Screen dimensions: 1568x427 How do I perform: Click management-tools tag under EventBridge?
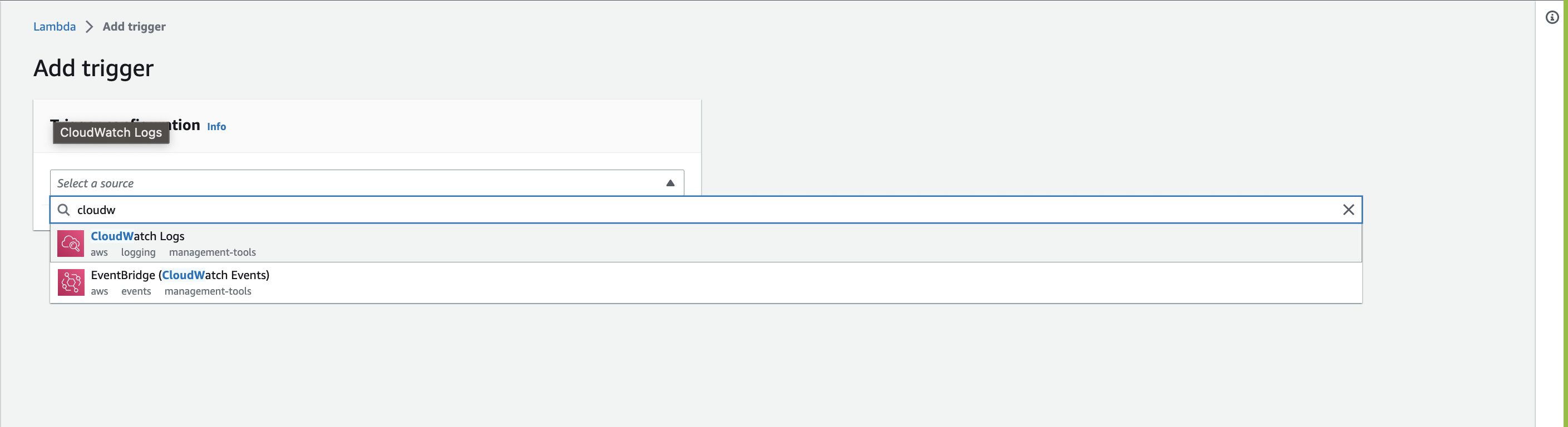(208, 291)
